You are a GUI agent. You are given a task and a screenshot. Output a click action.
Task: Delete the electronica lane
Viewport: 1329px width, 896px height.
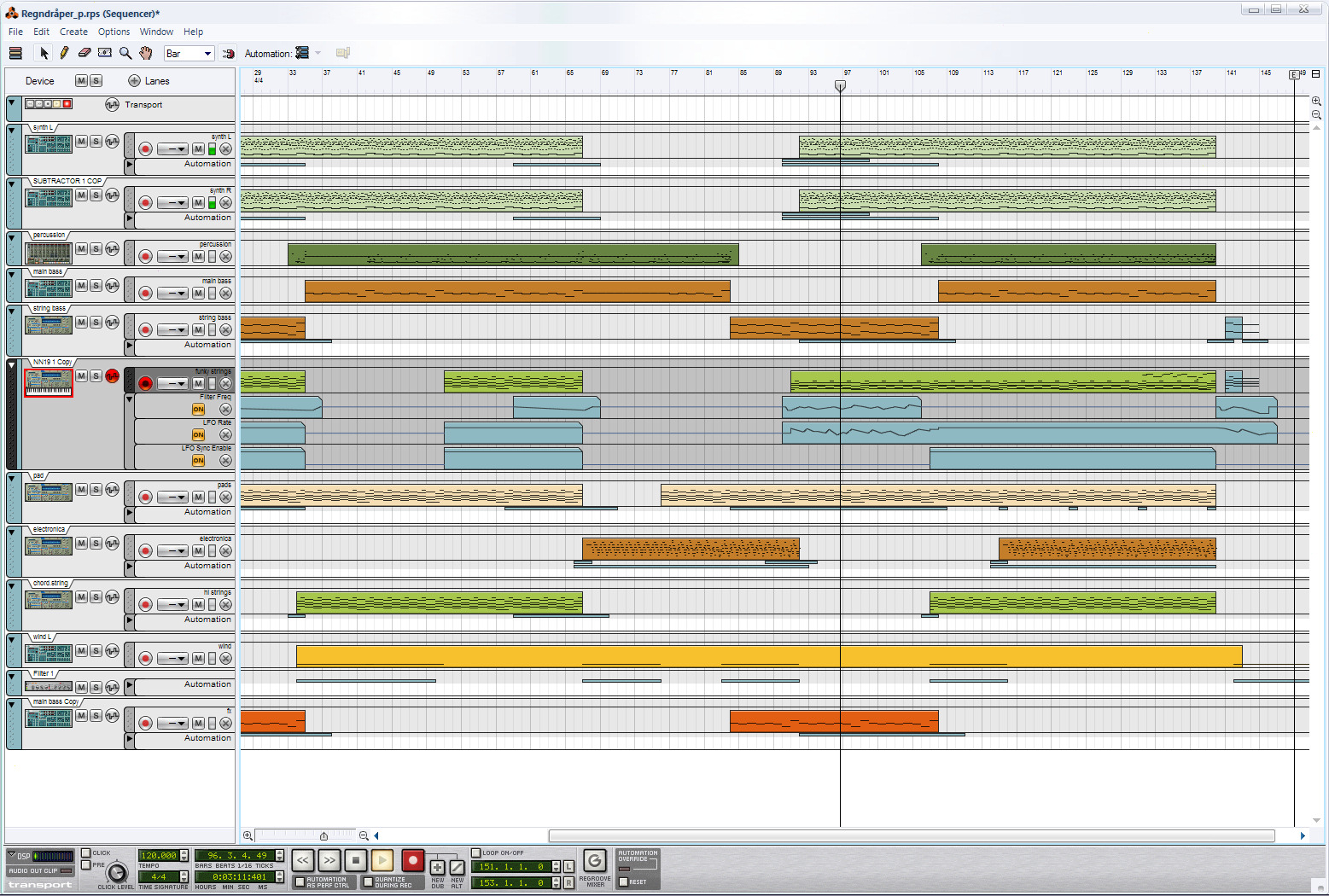[x=225, y=551]
